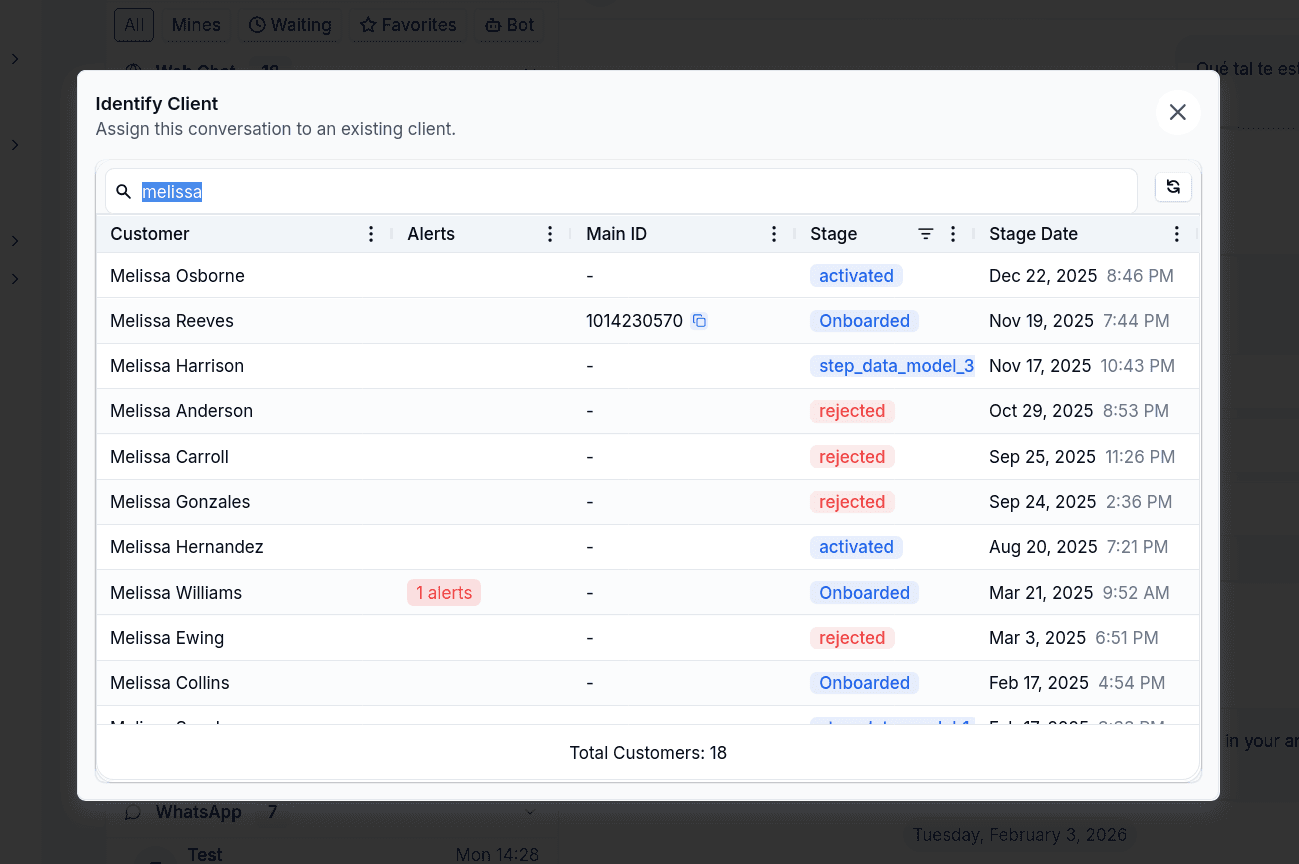This screenshot has width=1299, height=864.
Task: Click Main ID 1014230570
Action: (635, 321)
